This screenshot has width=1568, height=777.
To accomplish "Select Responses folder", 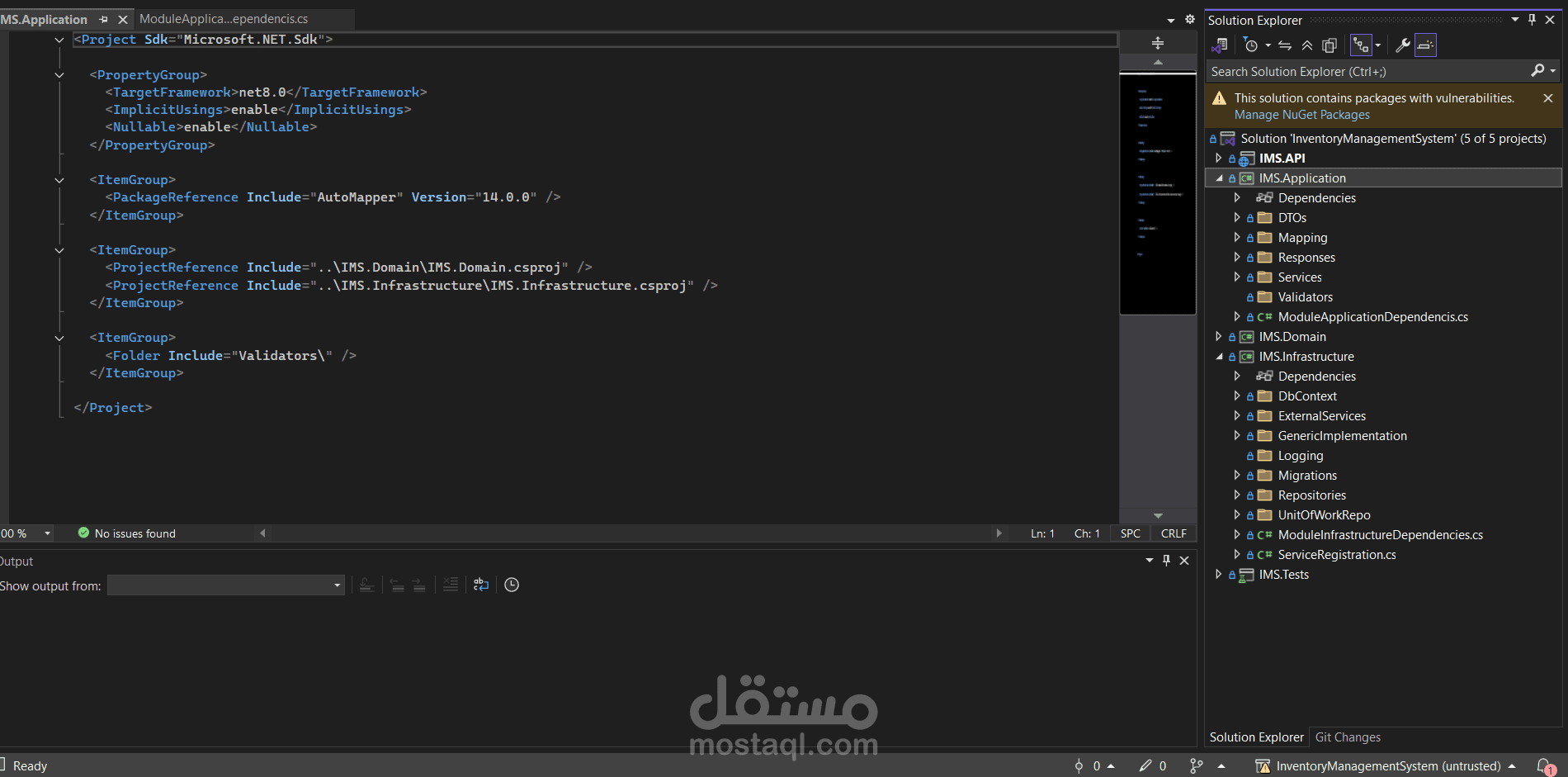I will [x=1306, y=257].
